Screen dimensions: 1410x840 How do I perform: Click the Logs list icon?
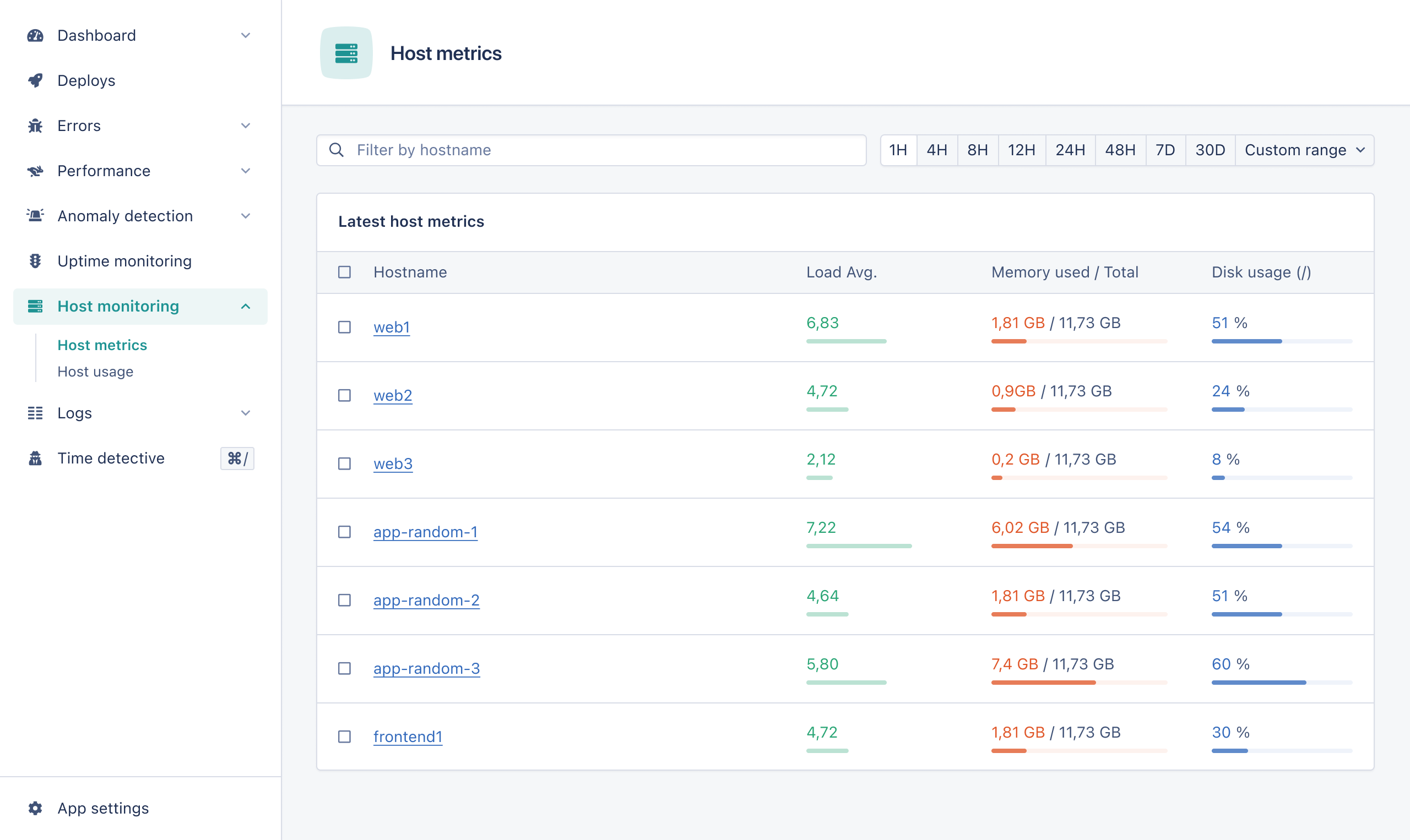point(35,413)
